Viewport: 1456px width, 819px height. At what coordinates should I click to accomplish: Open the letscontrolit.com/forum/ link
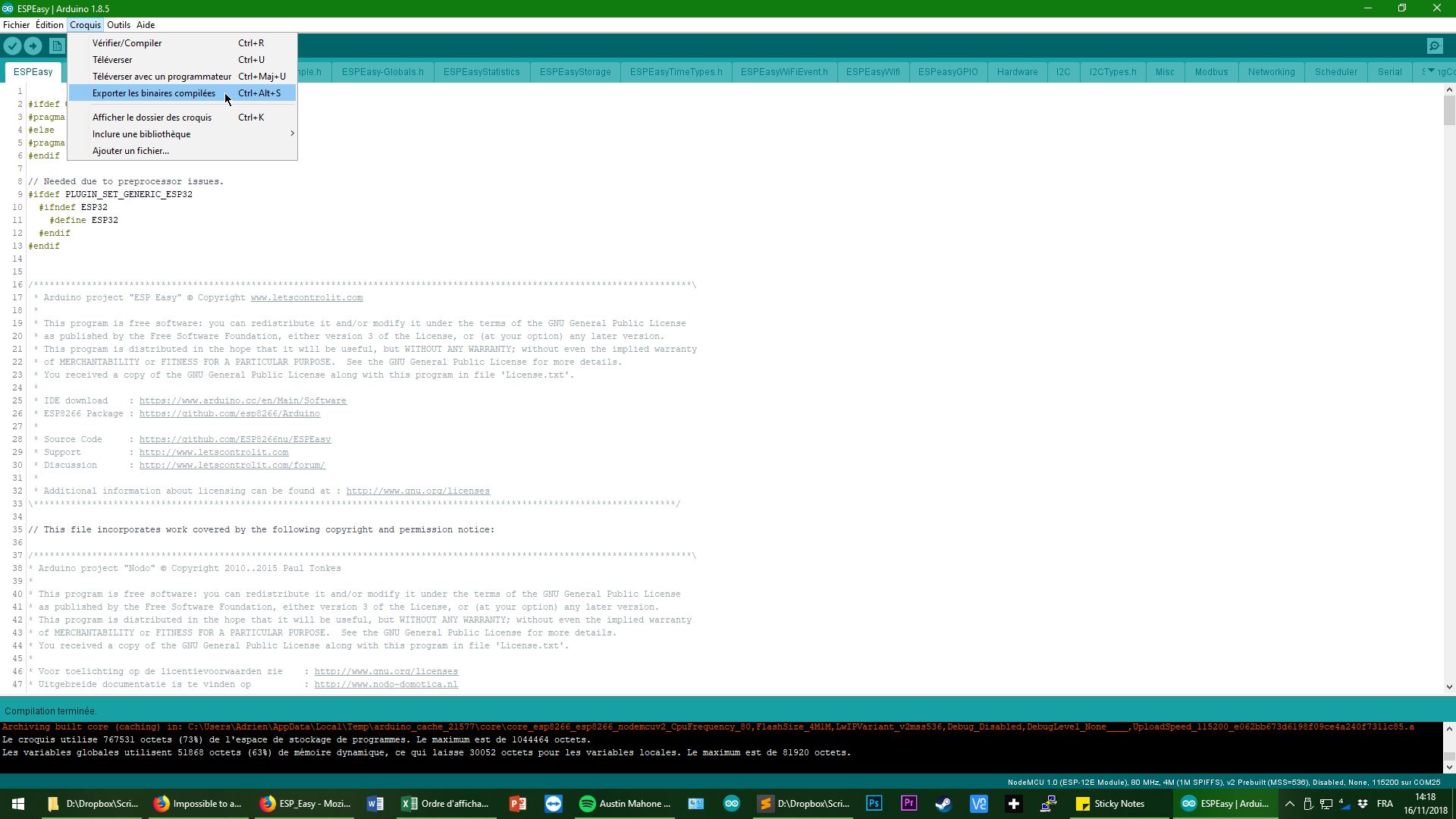[x=232, y=466]
